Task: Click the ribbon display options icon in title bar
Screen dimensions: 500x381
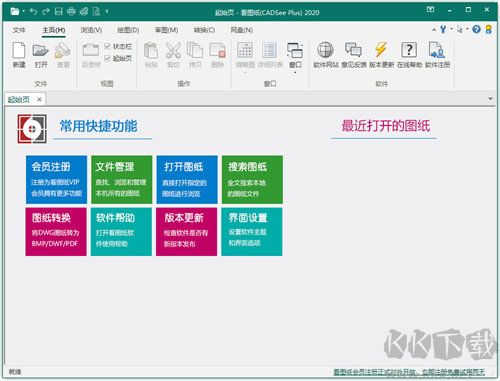Action: (430, 10)
